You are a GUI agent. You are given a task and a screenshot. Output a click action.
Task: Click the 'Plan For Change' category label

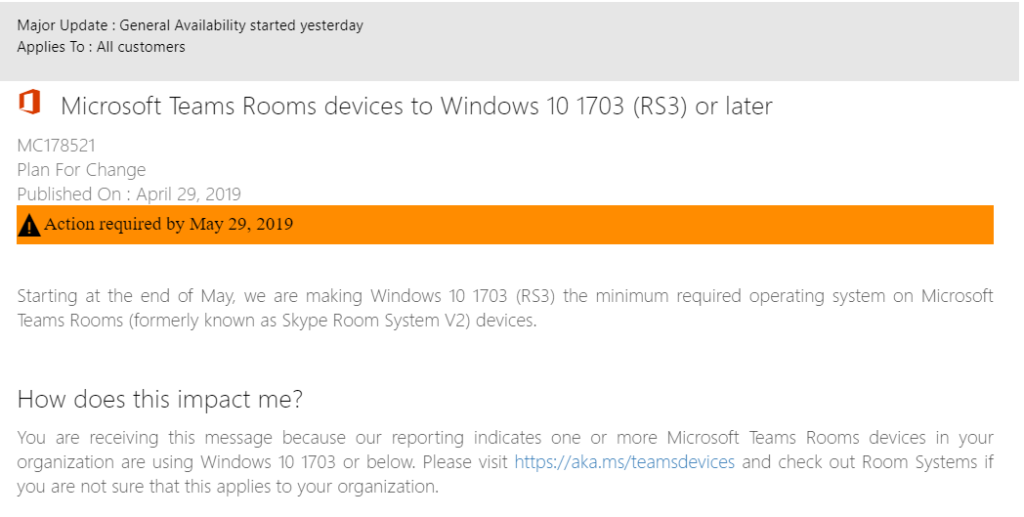[82, 170]
